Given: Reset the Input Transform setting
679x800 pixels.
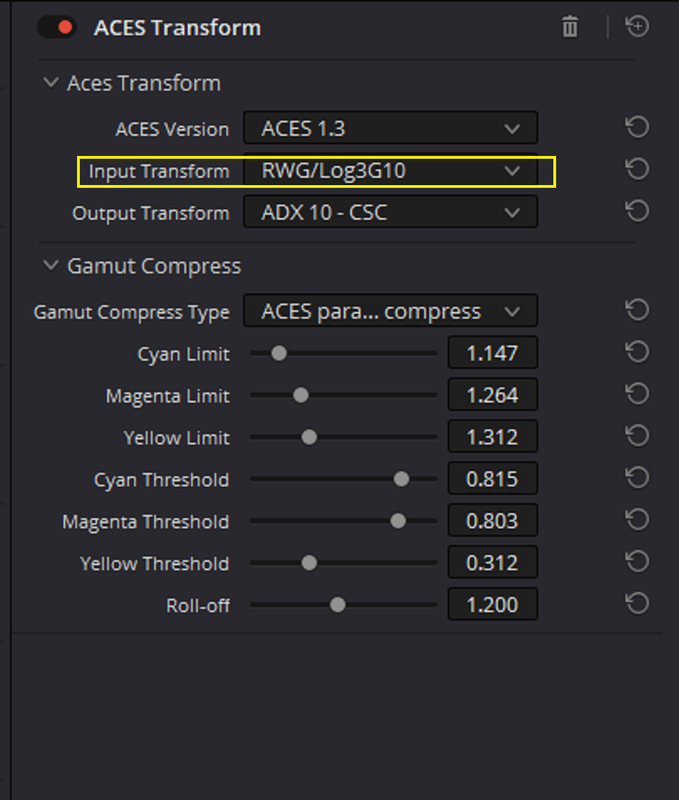Looking at the screenshot, I should point(637,169).
